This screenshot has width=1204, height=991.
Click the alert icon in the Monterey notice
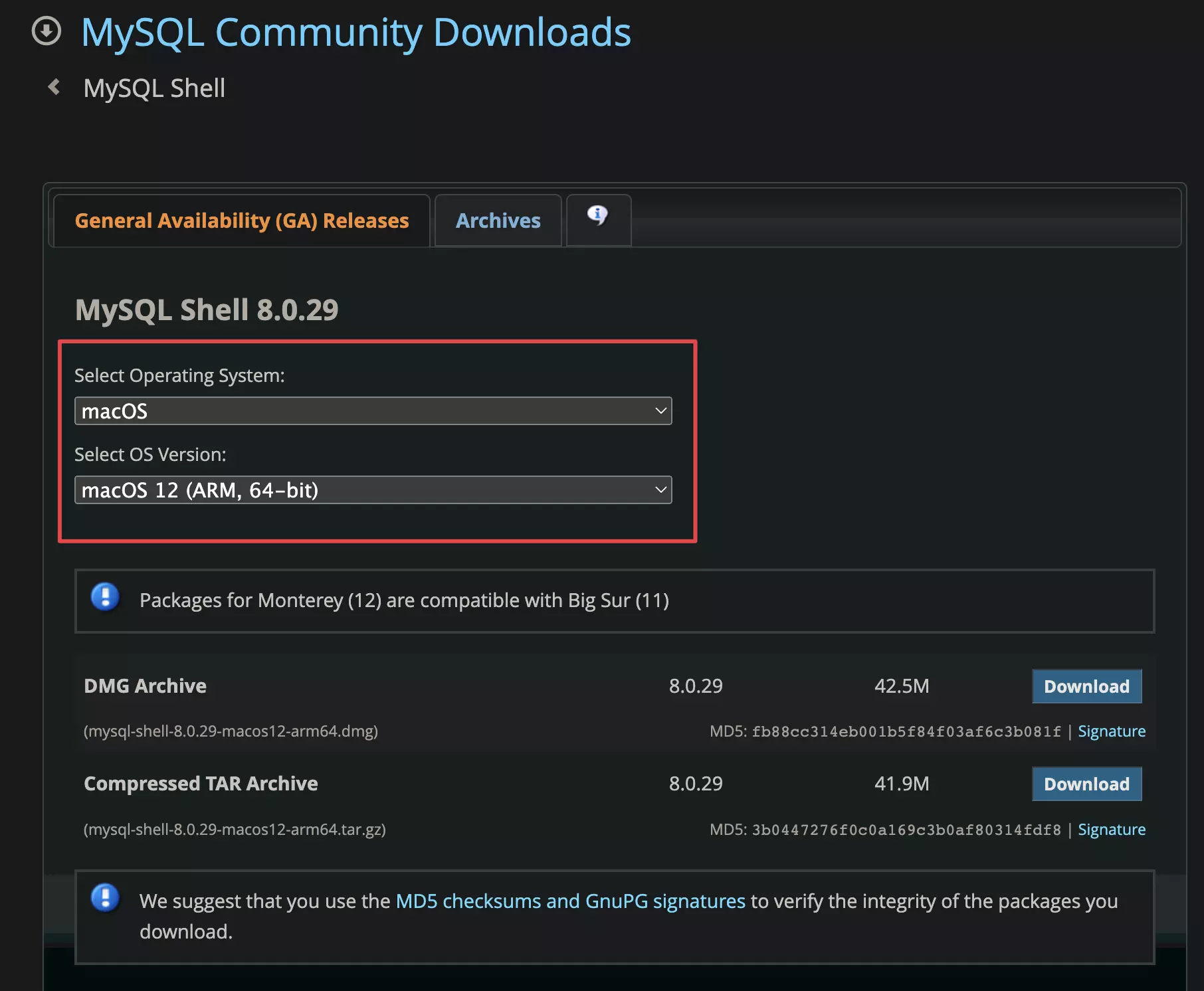click(x=105, y=596)
